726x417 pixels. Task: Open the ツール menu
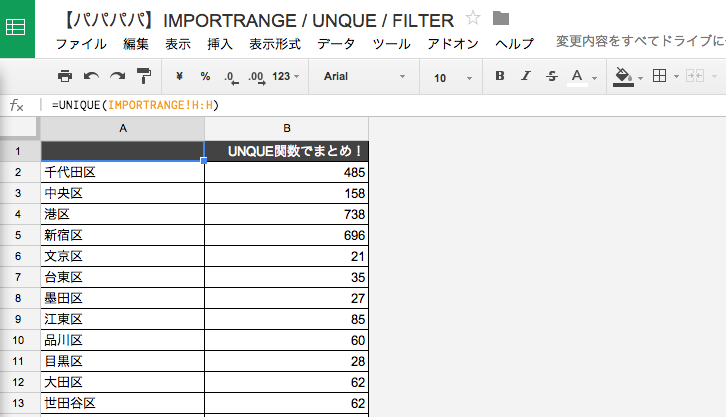[391, 44]
